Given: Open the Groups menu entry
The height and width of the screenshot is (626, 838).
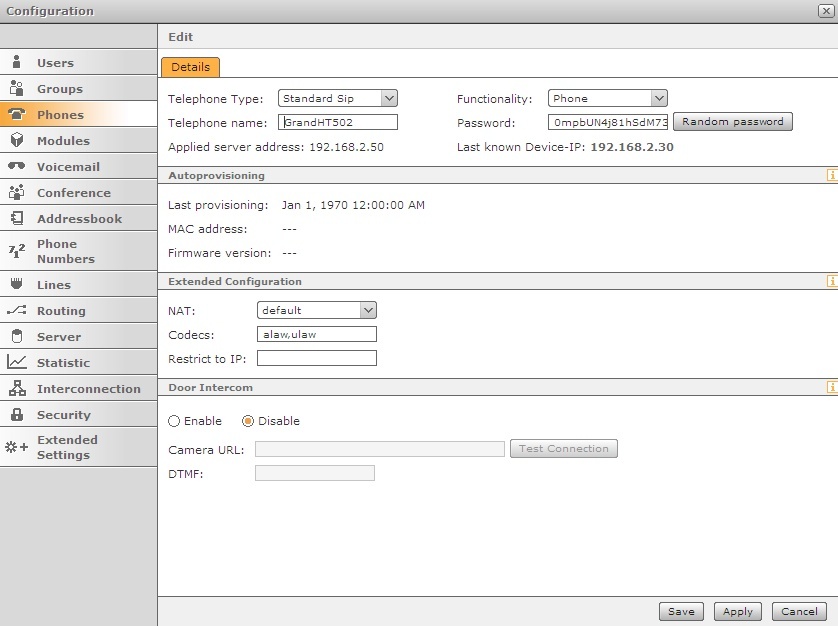Looking at the screenshot, I should click(79, 88).
